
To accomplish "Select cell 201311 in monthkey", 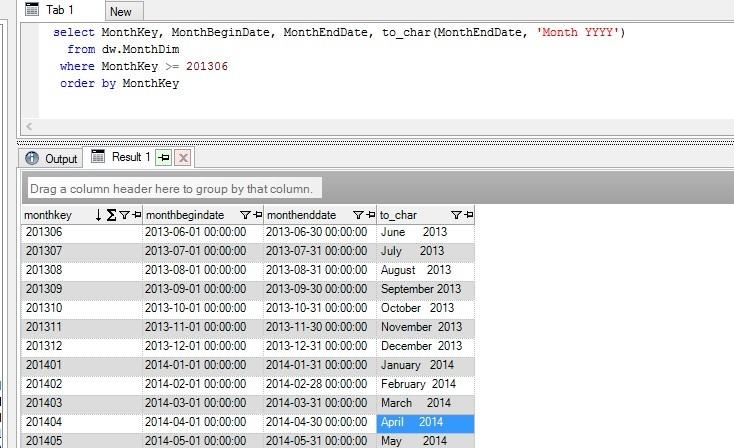I will (x=81, y=327).
